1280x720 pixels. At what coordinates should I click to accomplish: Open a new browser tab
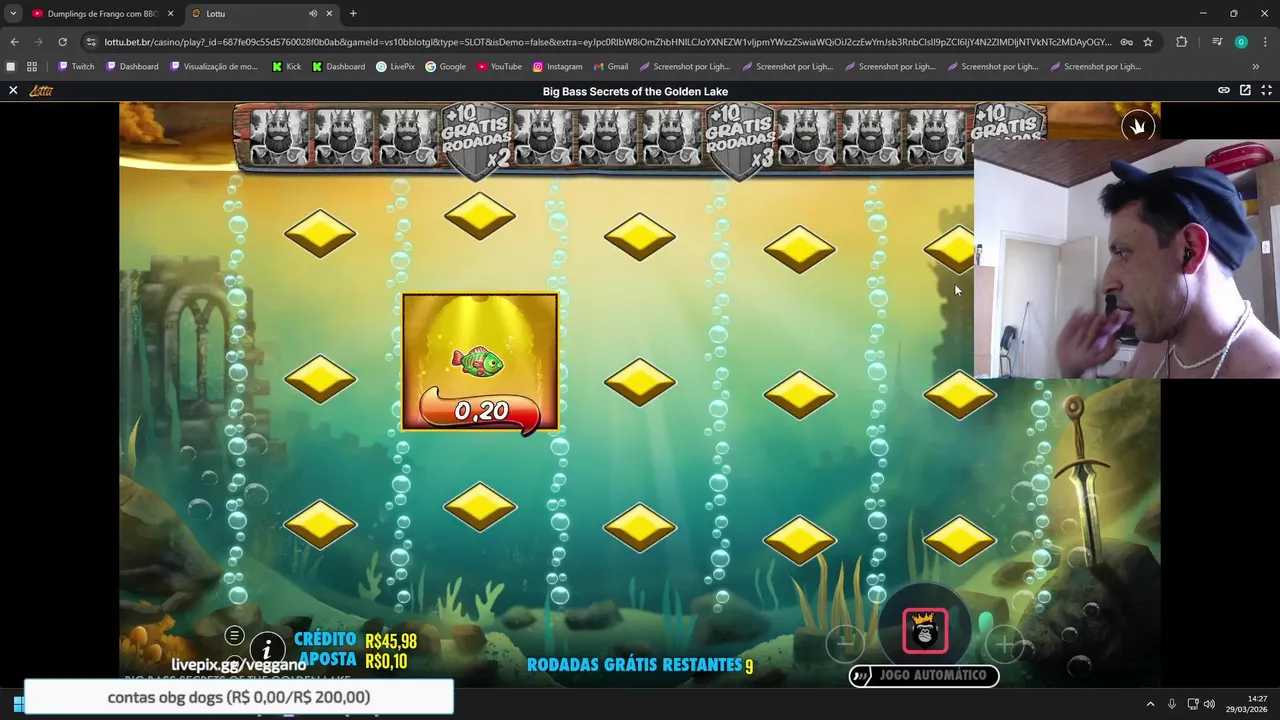(353, 13)
